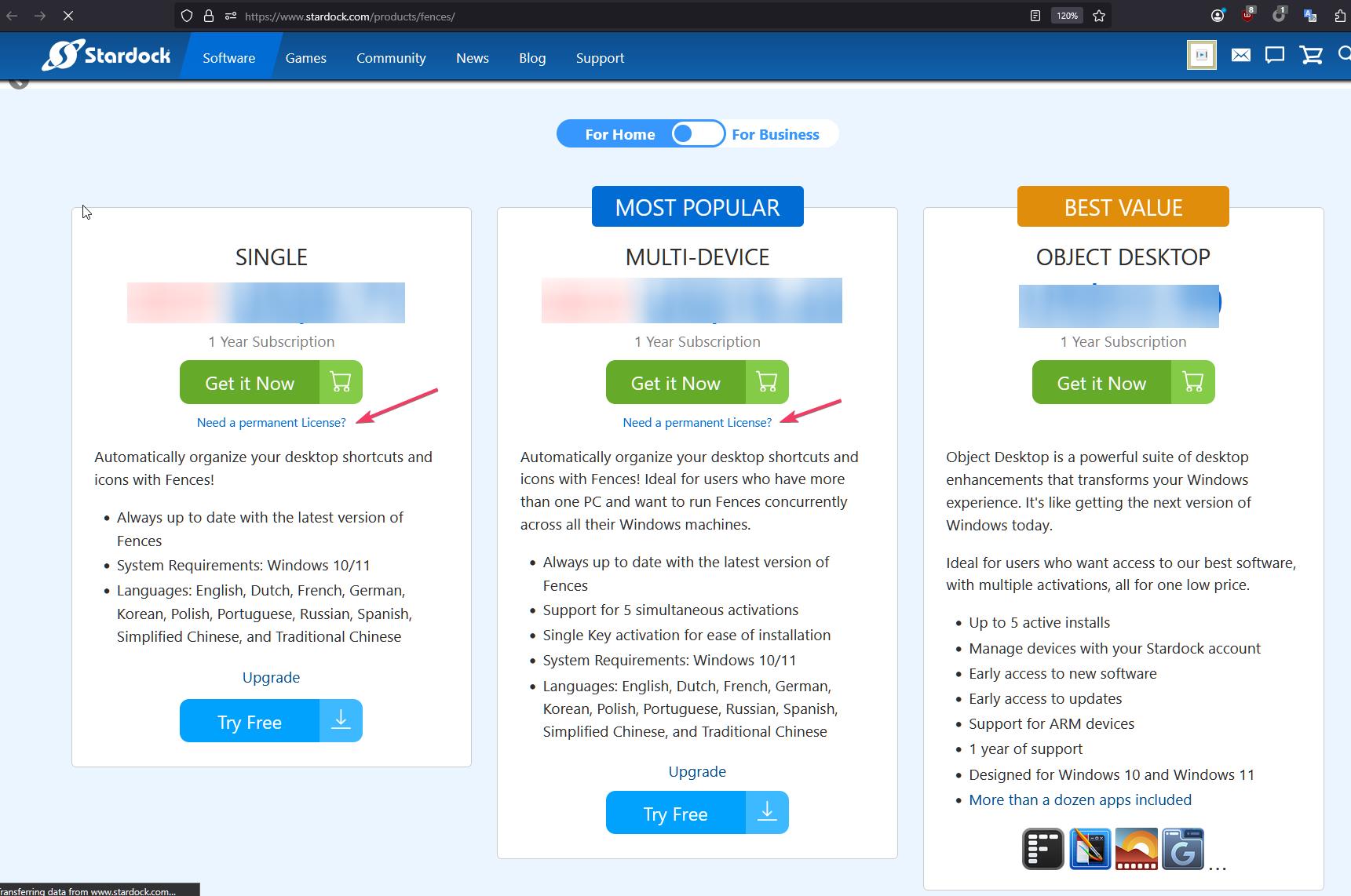Toggle the For Home/For Business switch
This screenshot has width=1351, height=896.
tap(697, 134)
